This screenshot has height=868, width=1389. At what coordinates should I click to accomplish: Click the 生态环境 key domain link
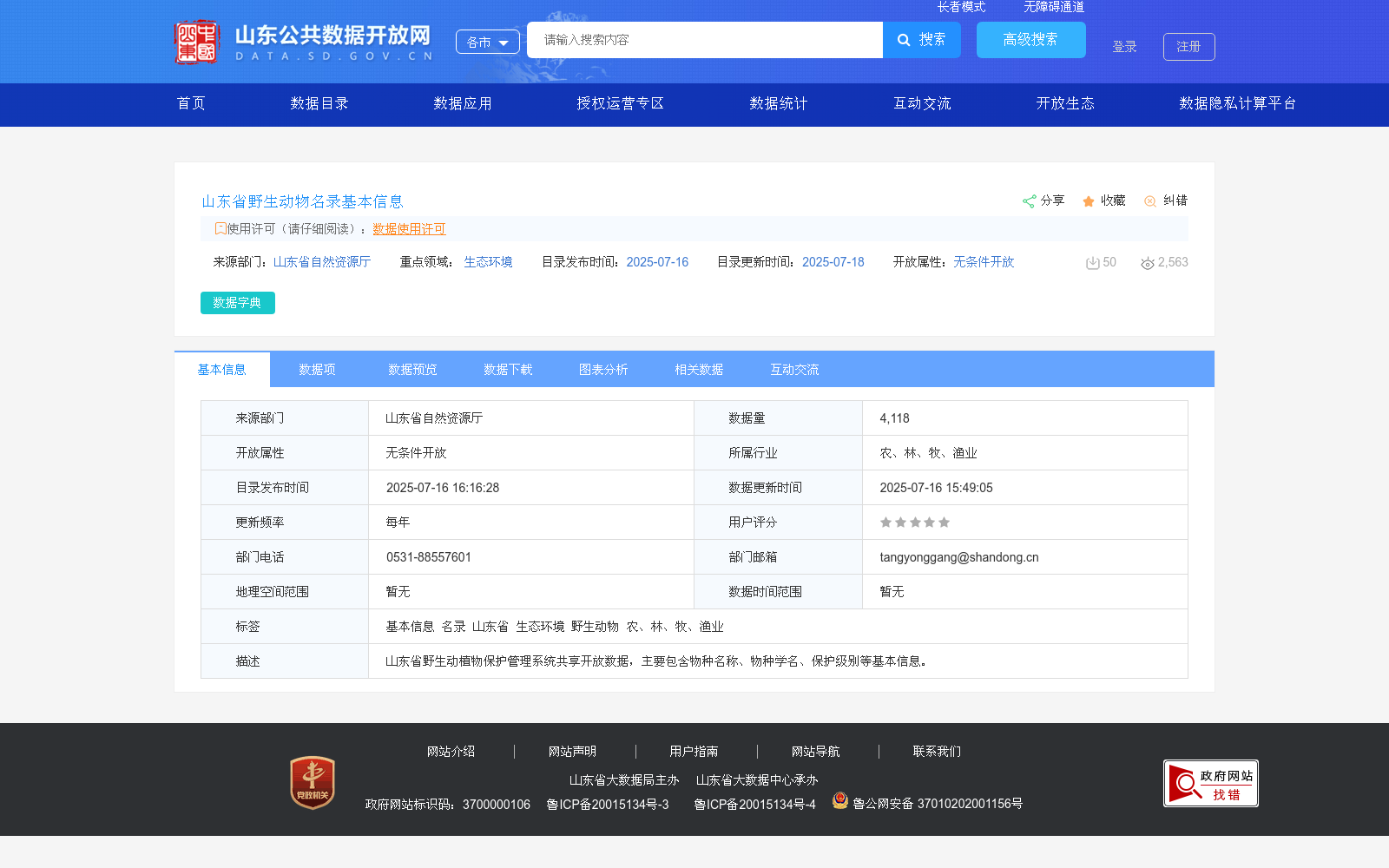(488, 262)
